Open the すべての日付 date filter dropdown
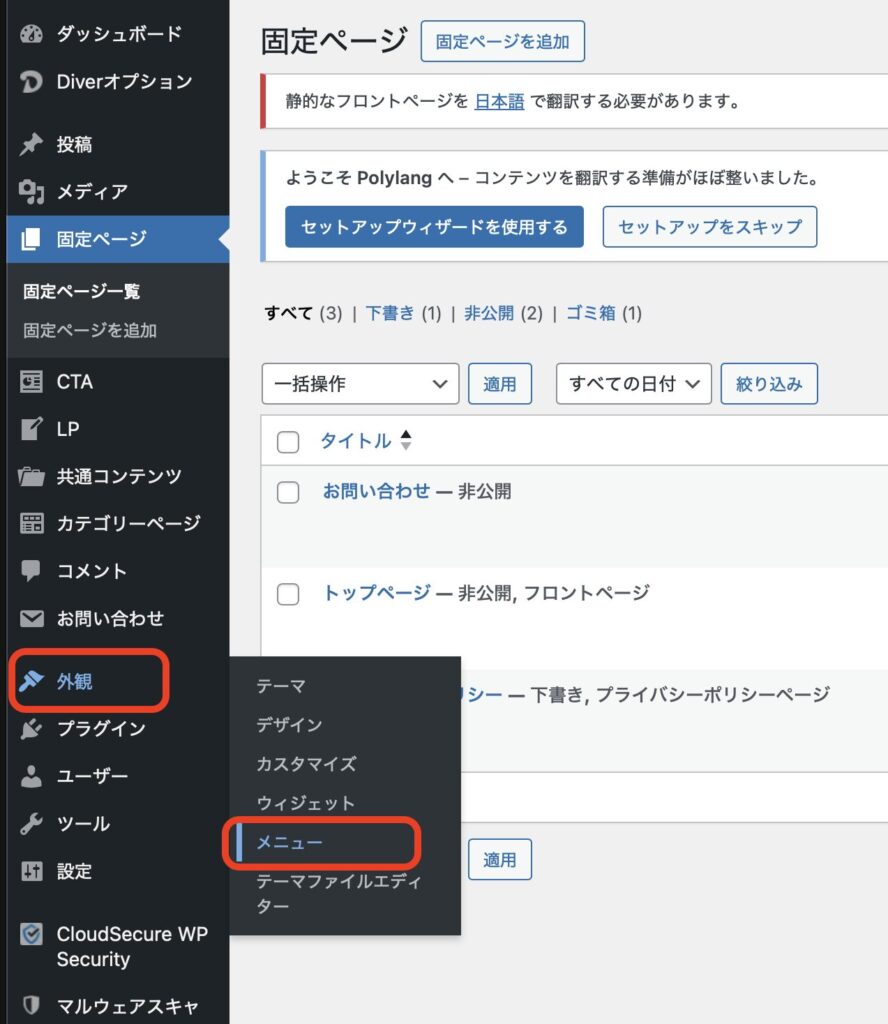 (x=633, y=384)
